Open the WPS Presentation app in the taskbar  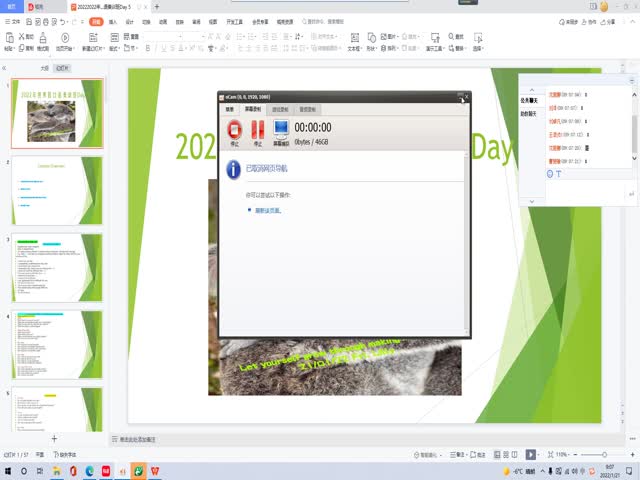click(153, 470)
